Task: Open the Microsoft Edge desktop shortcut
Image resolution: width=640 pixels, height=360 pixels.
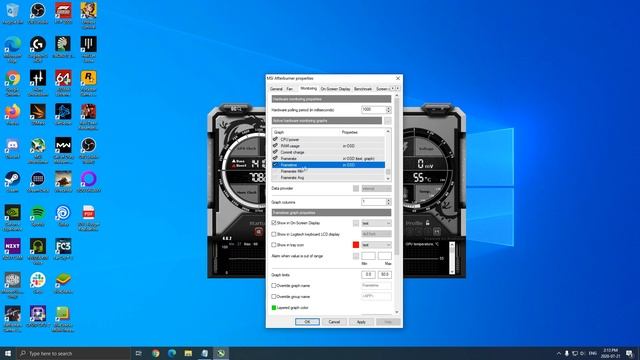Action: [12, 49]
